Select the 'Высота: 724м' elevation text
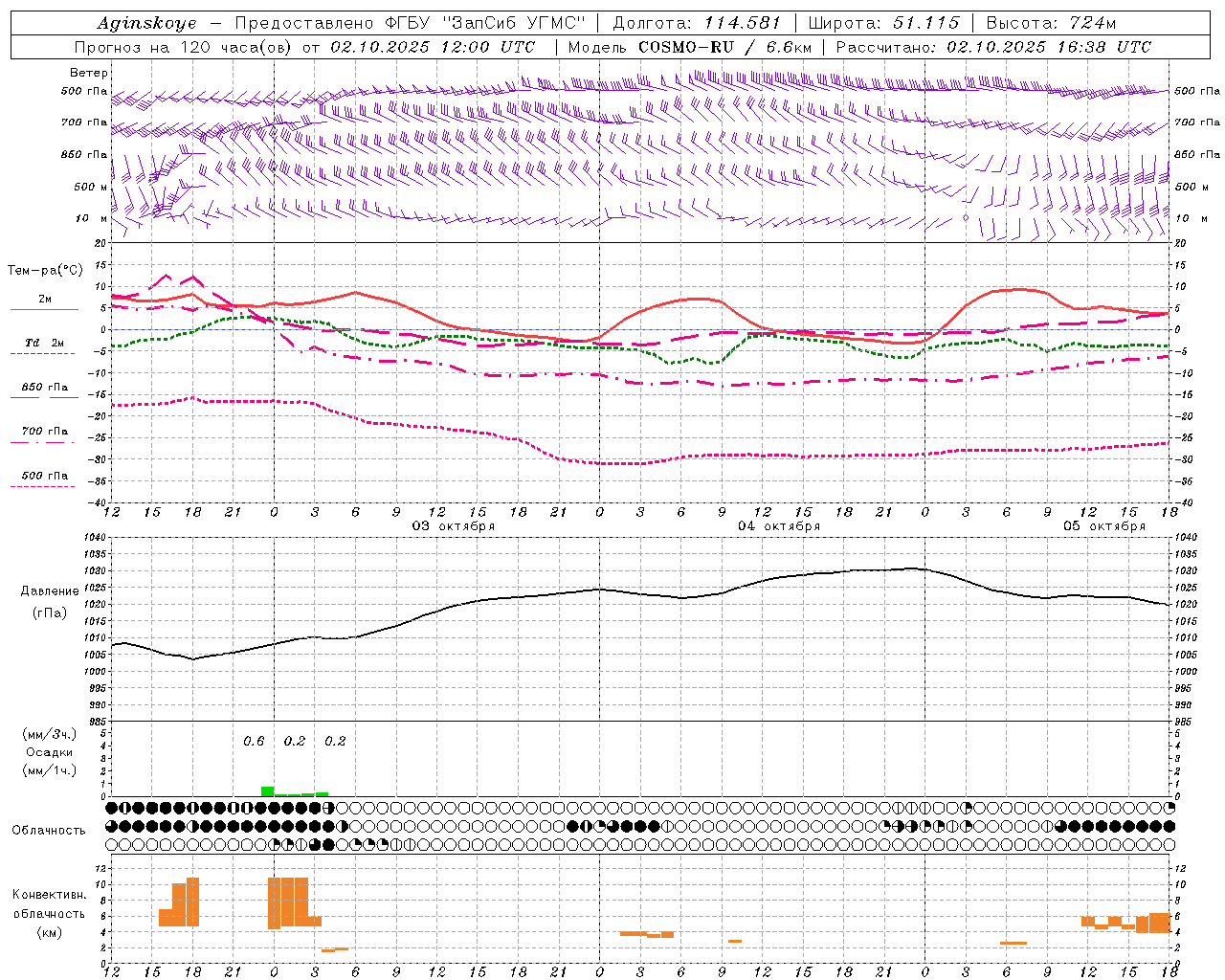Viewport: 1225px width, 980px height. [x=1051, y=23]
